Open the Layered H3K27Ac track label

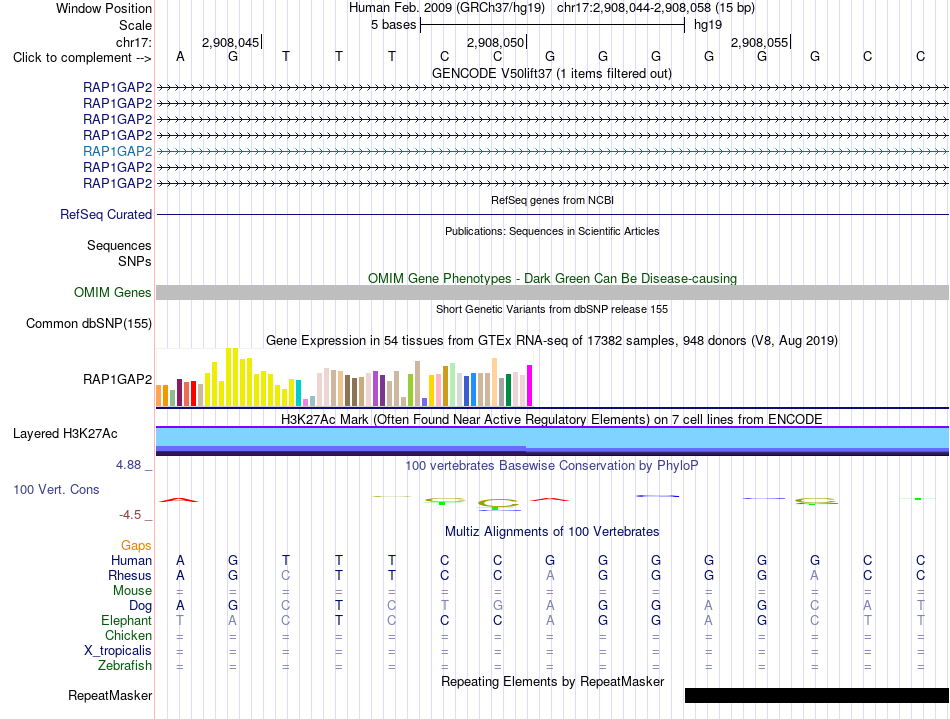(x=65, y=434)
